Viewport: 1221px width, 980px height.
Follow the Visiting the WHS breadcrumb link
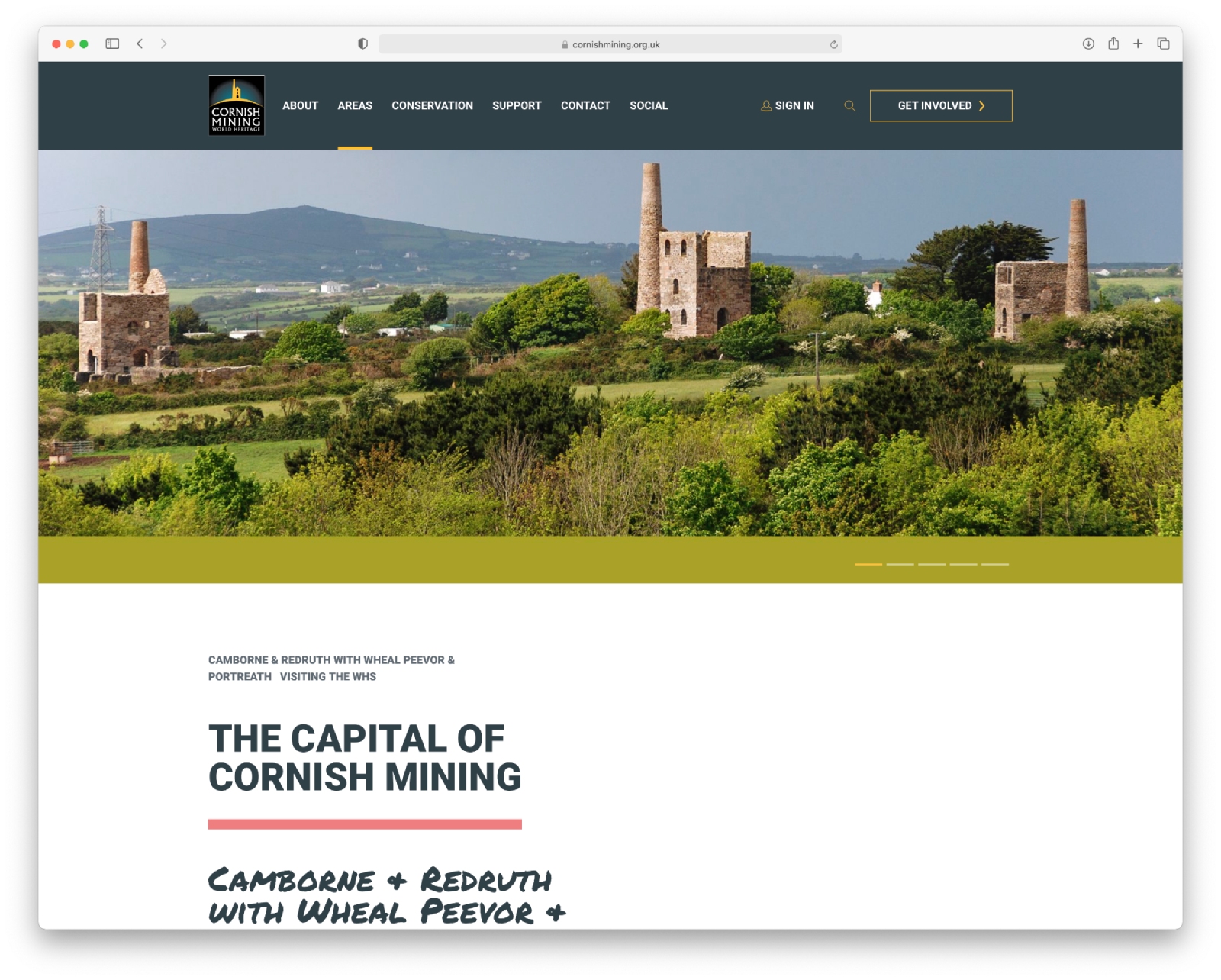point(327,676)
